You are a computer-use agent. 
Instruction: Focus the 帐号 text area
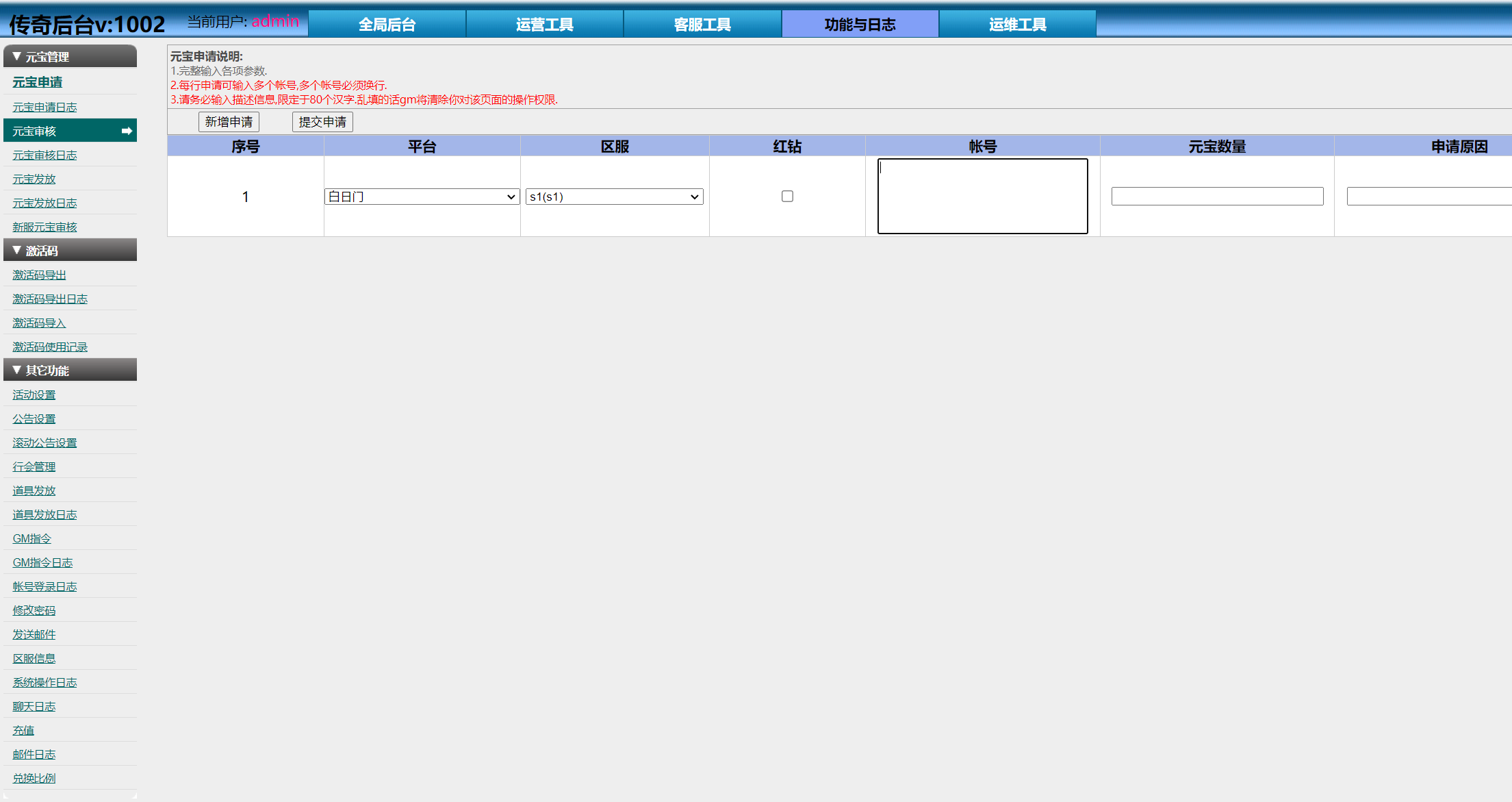(982, 197)
